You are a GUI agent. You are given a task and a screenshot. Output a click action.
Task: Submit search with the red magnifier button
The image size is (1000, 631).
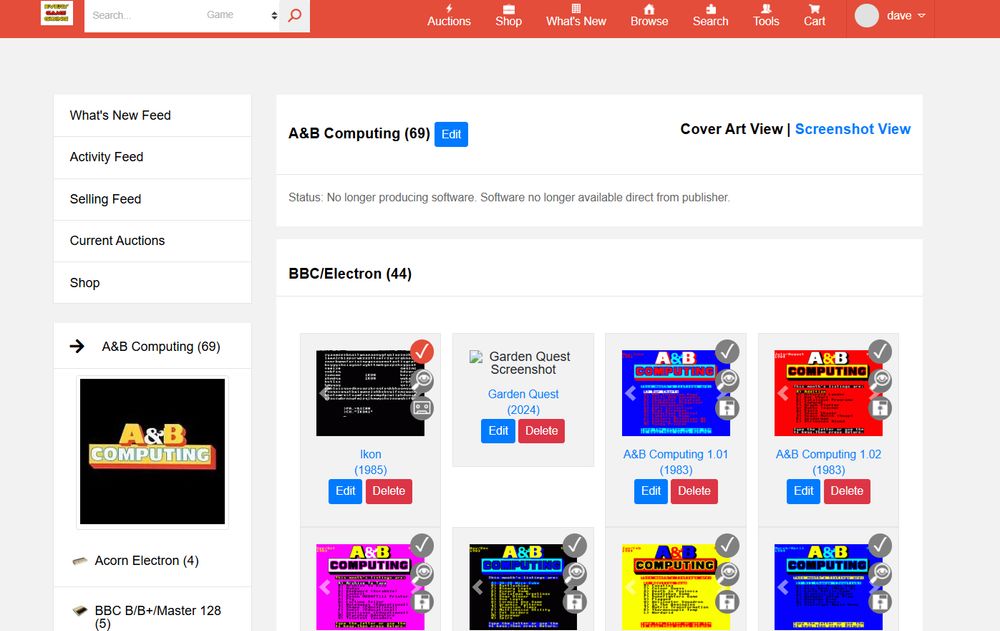(x=295, y=15)
